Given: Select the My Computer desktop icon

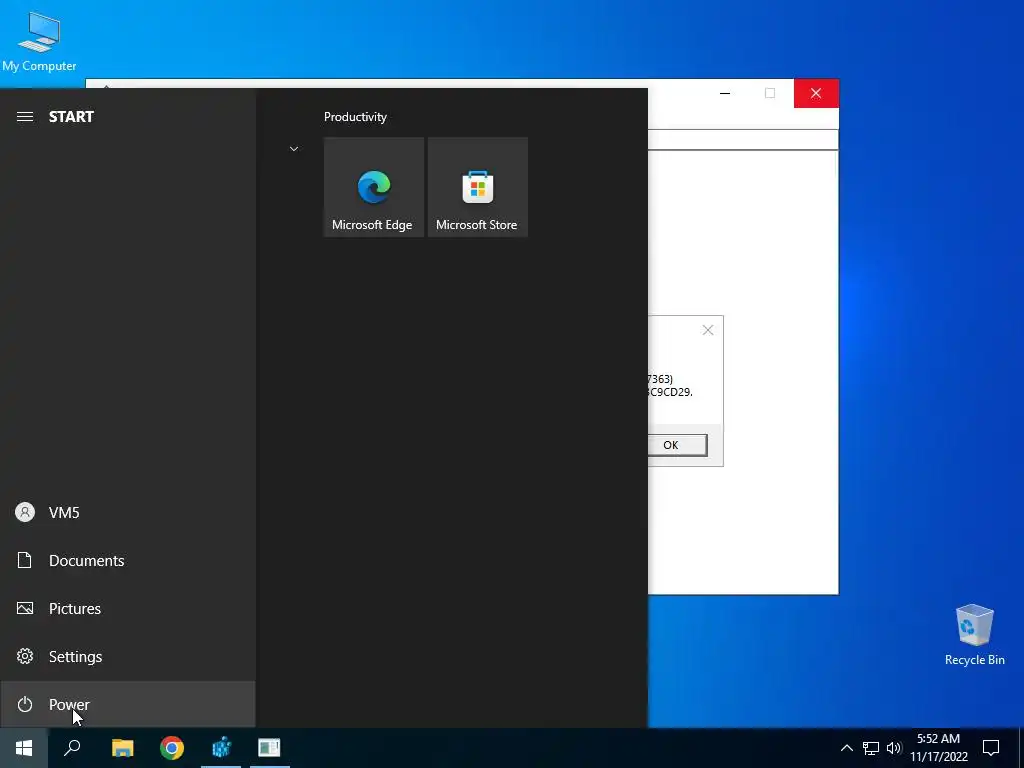Looking at the screenshot, I should click(39, 41).
